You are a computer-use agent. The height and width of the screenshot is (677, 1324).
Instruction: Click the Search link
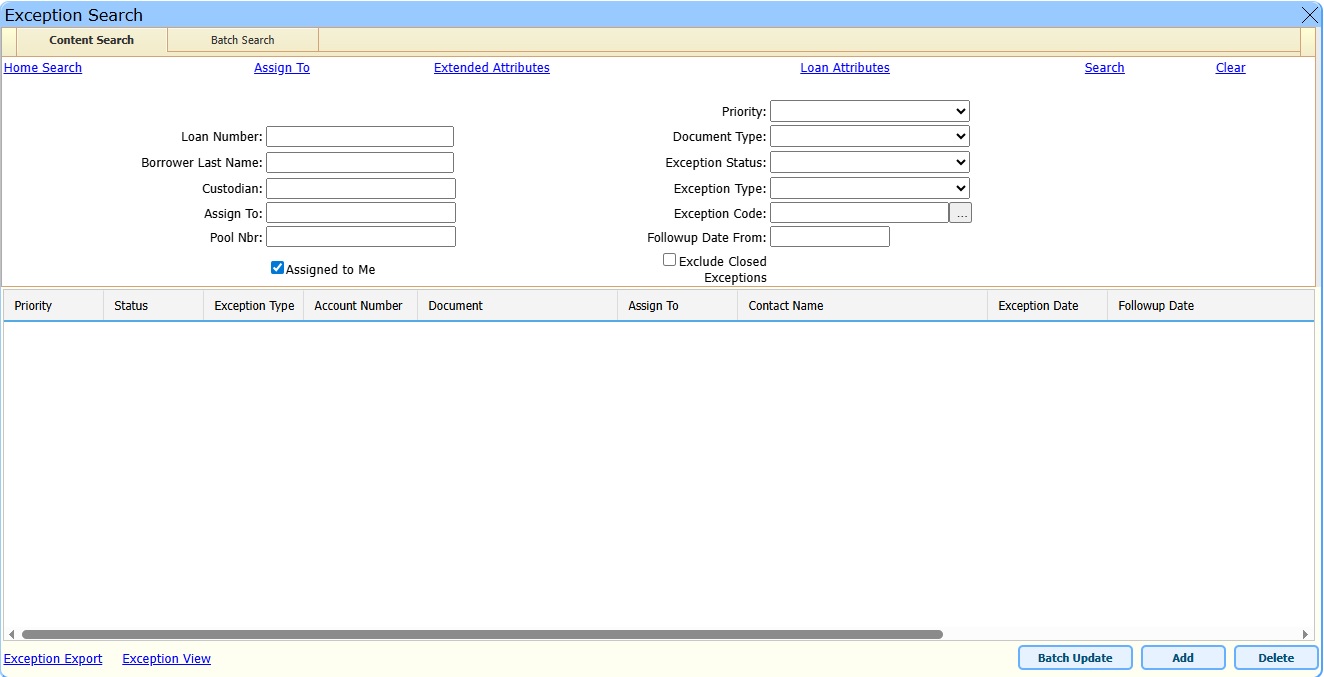1104,67
